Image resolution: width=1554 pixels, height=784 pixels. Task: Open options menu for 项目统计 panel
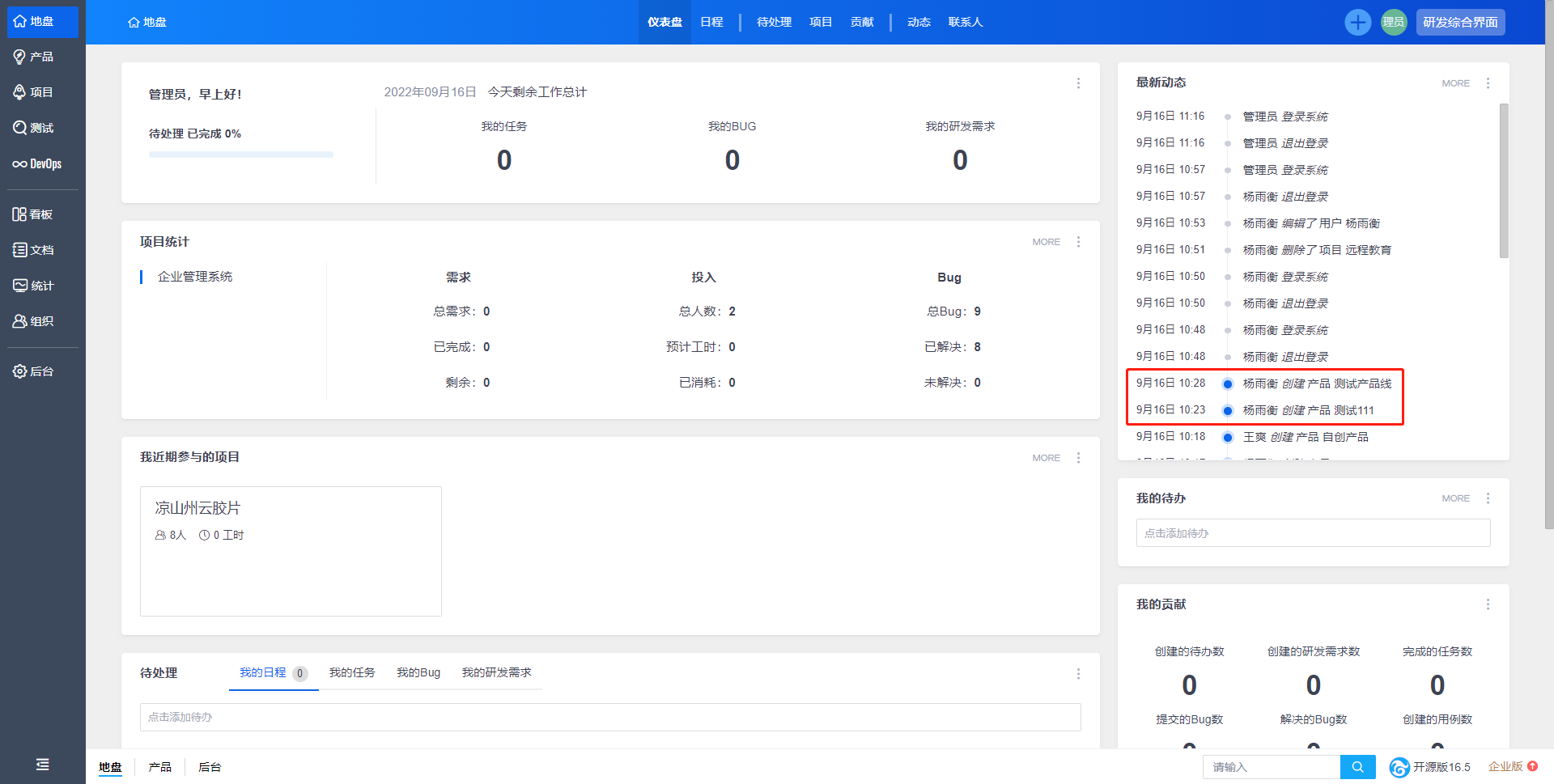(x=1078, y=242)
